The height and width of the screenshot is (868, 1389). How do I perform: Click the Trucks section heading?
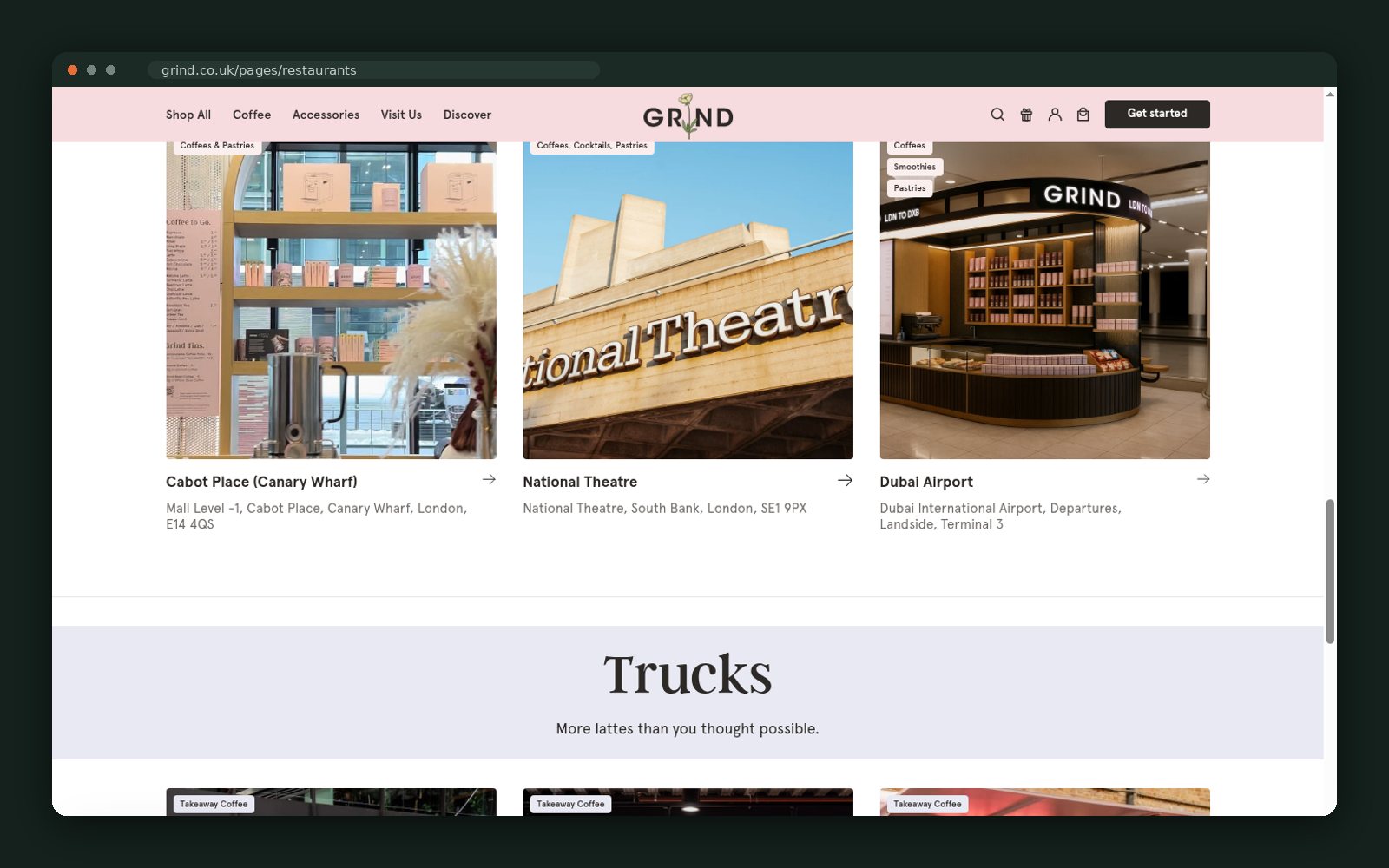[x=688, y=674]
